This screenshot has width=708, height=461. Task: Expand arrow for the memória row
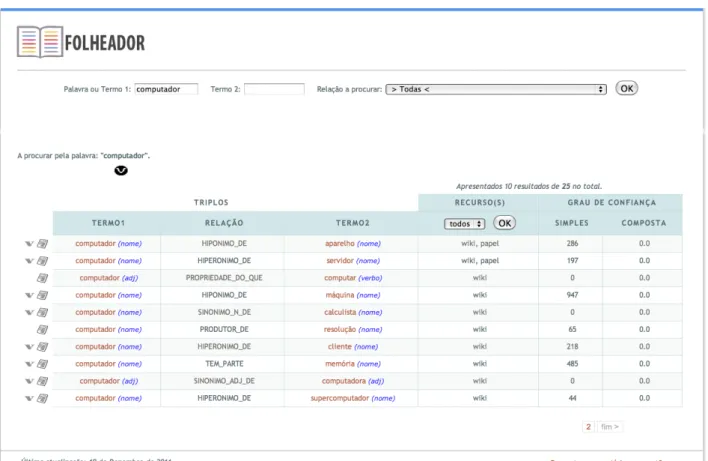(x=29, y=364)
